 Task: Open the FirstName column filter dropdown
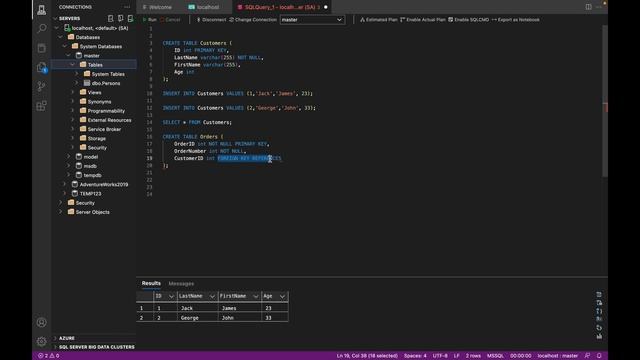(256, 296)
